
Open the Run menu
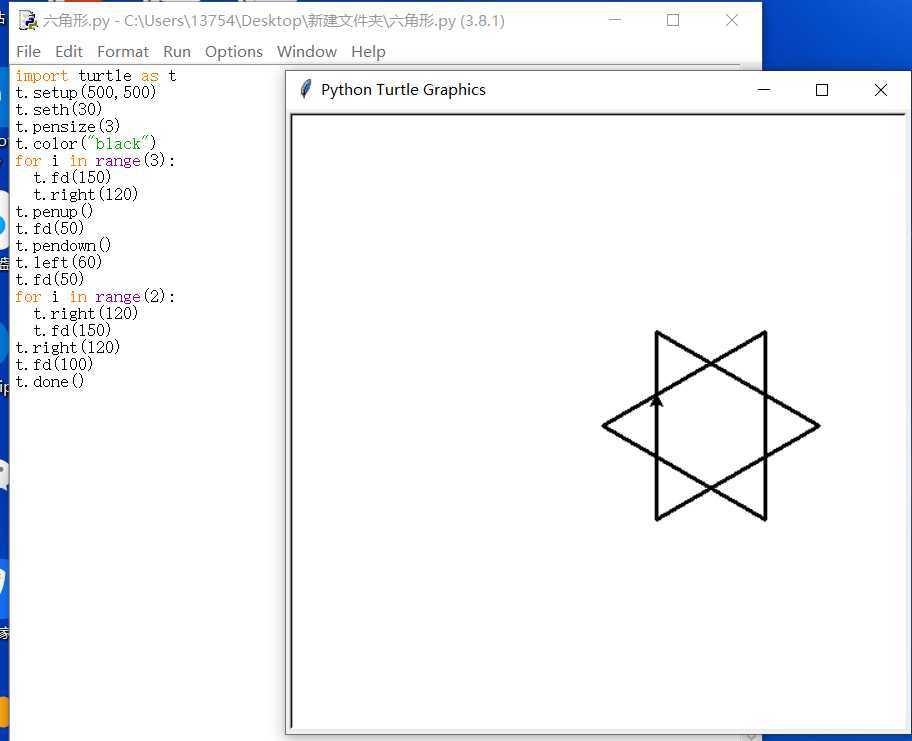coord(177,52)
